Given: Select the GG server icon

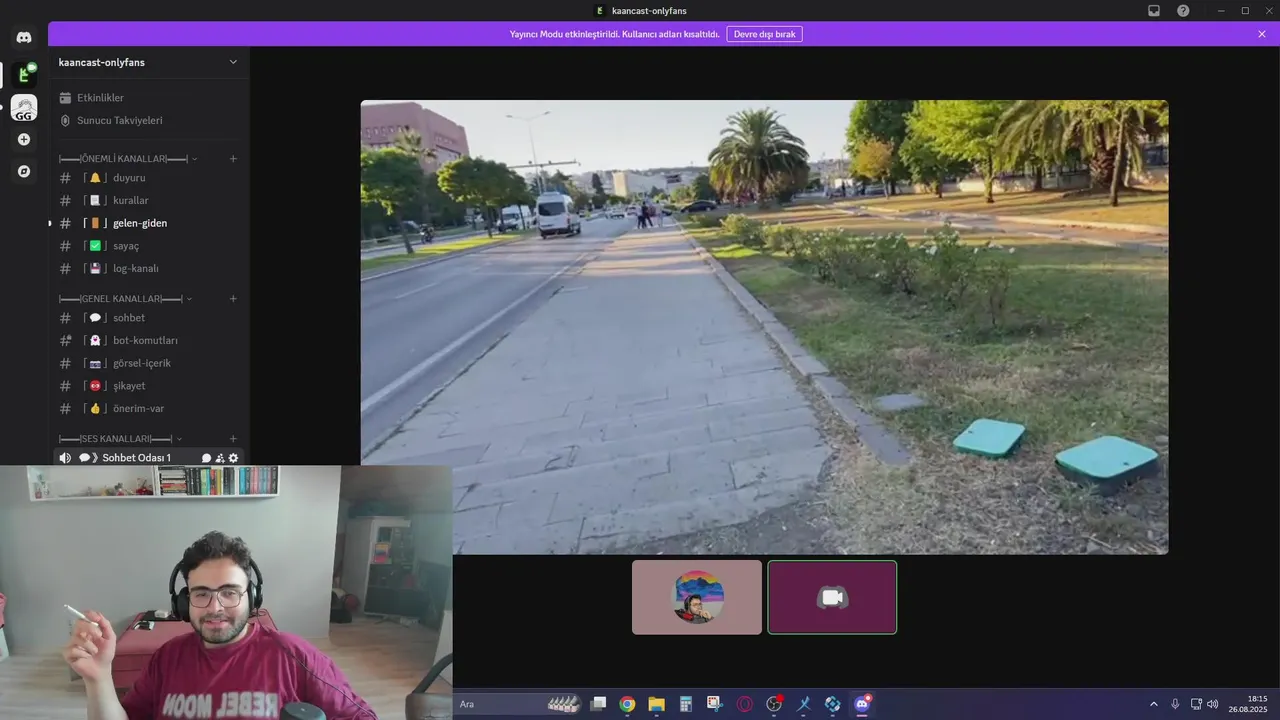Looking at the screenshot, I should coord(24,108).
